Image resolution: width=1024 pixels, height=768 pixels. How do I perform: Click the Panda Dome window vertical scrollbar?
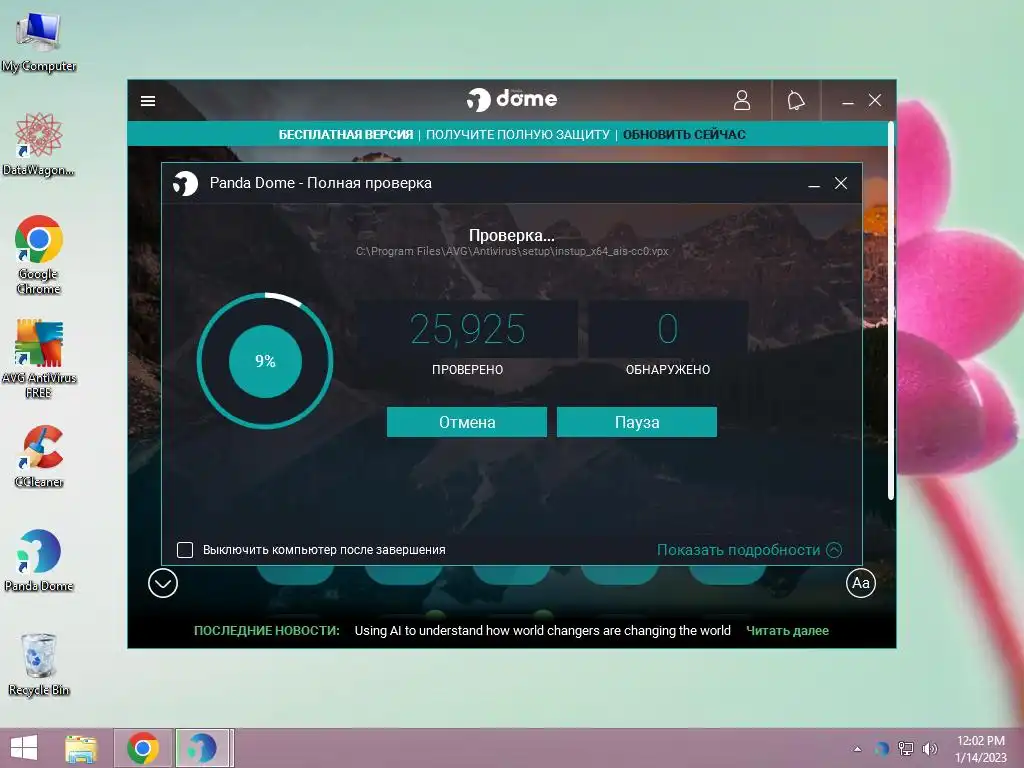891,310
